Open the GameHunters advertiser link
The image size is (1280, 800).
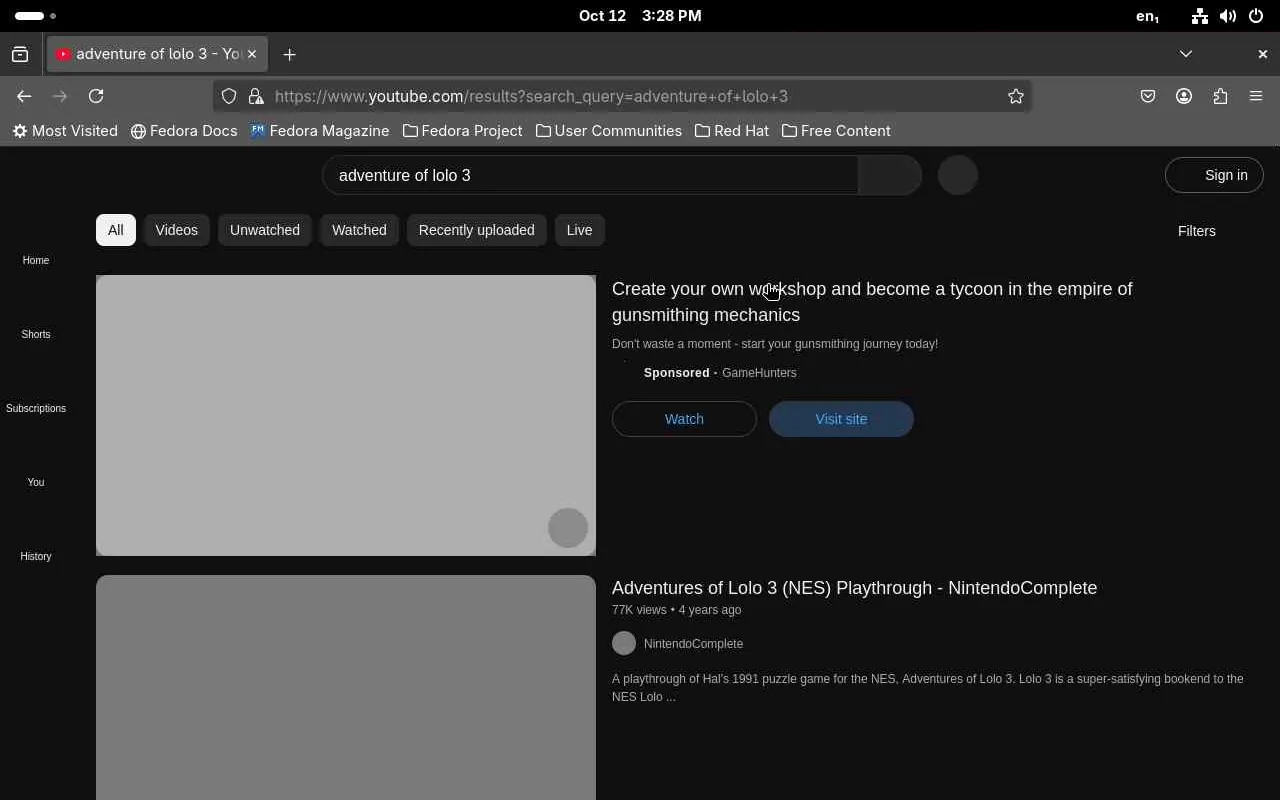[x=759, y=373]
